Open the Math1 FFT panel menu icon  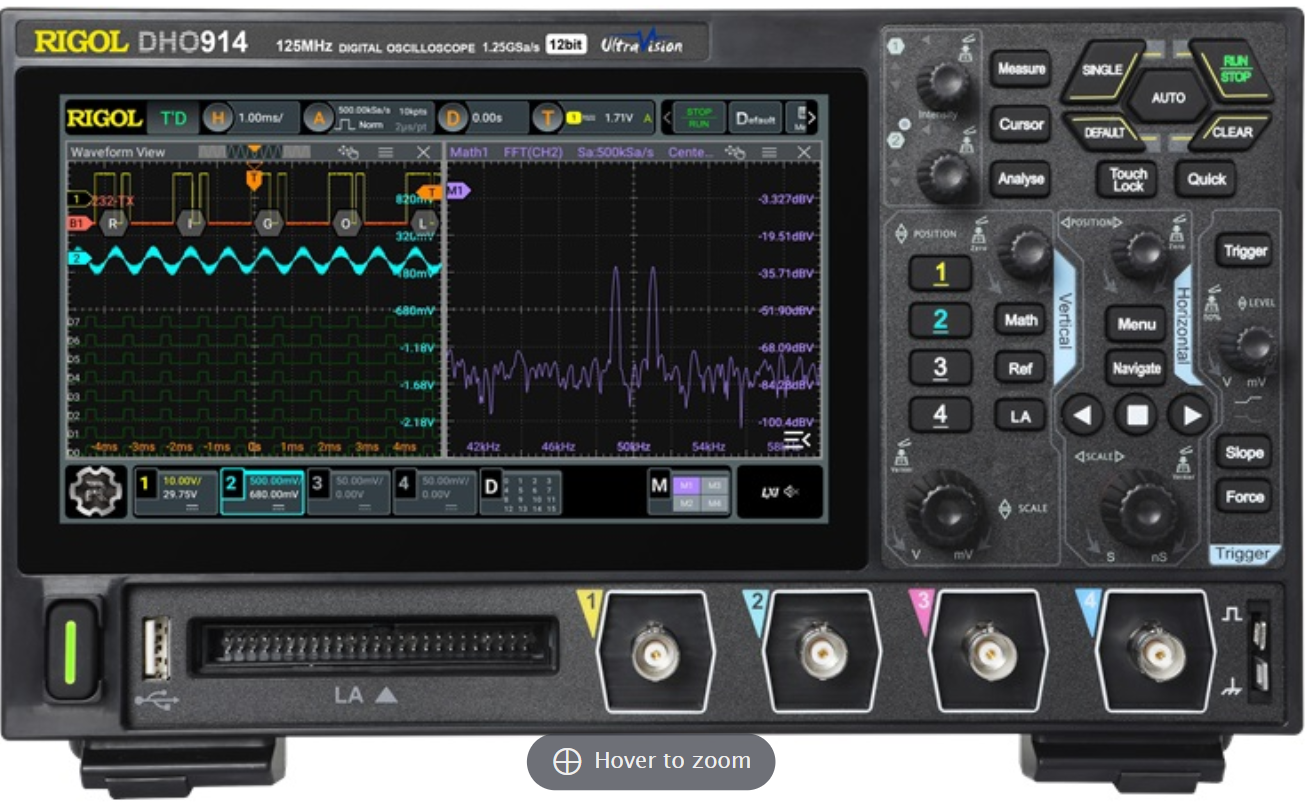click(x=769, y=152)
